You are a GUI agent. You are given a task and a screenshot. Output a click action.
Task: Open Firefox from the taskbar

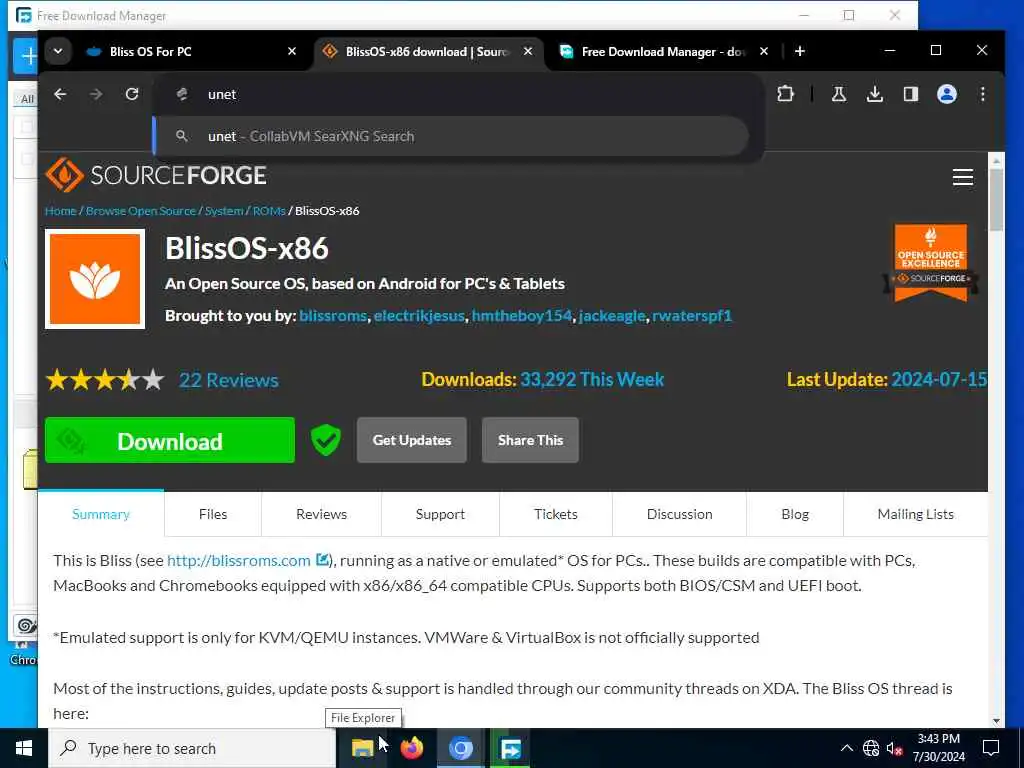click(x=411, y=748)
